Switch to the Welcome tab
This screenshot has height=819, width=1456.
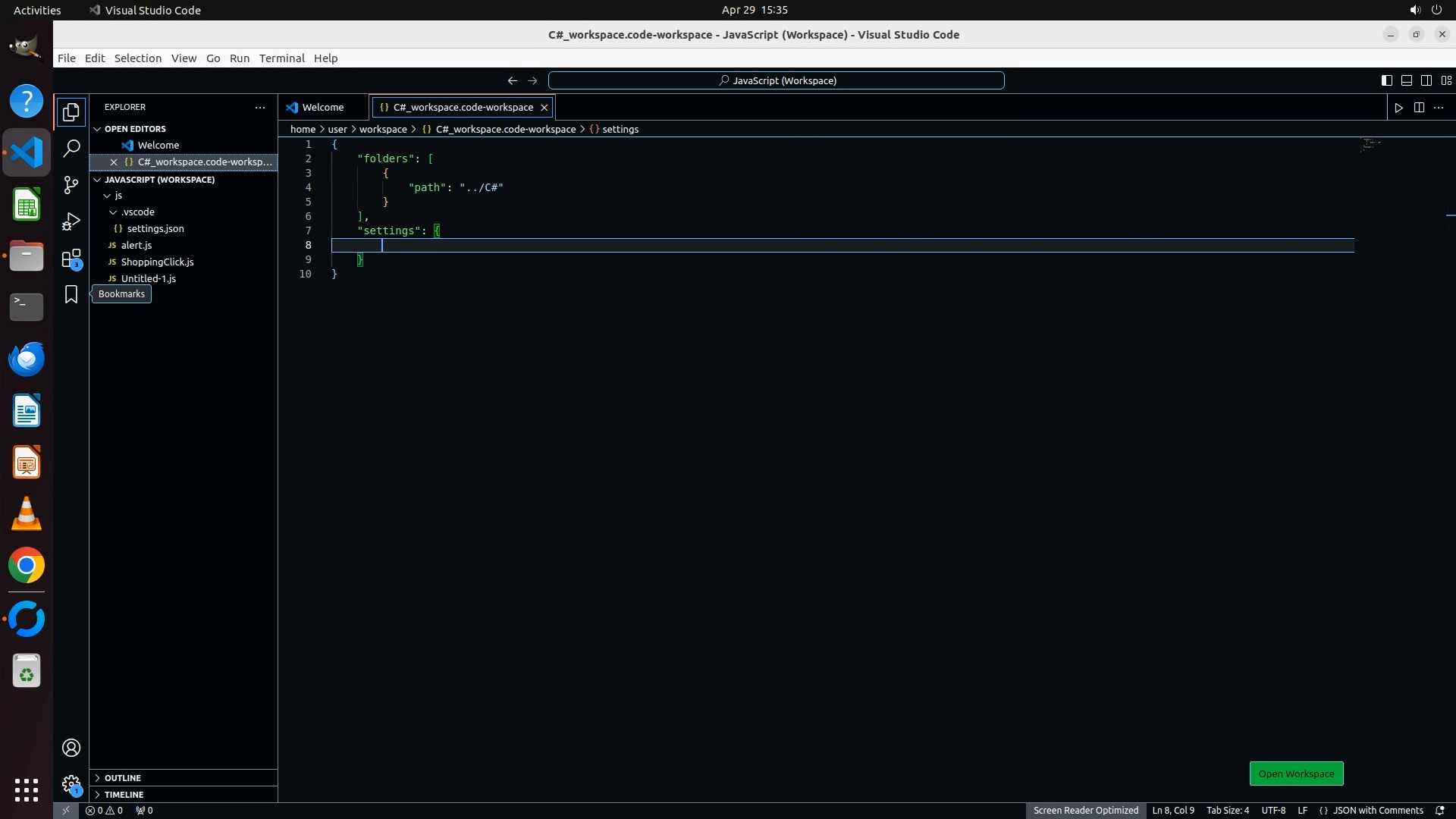point(322,108)
